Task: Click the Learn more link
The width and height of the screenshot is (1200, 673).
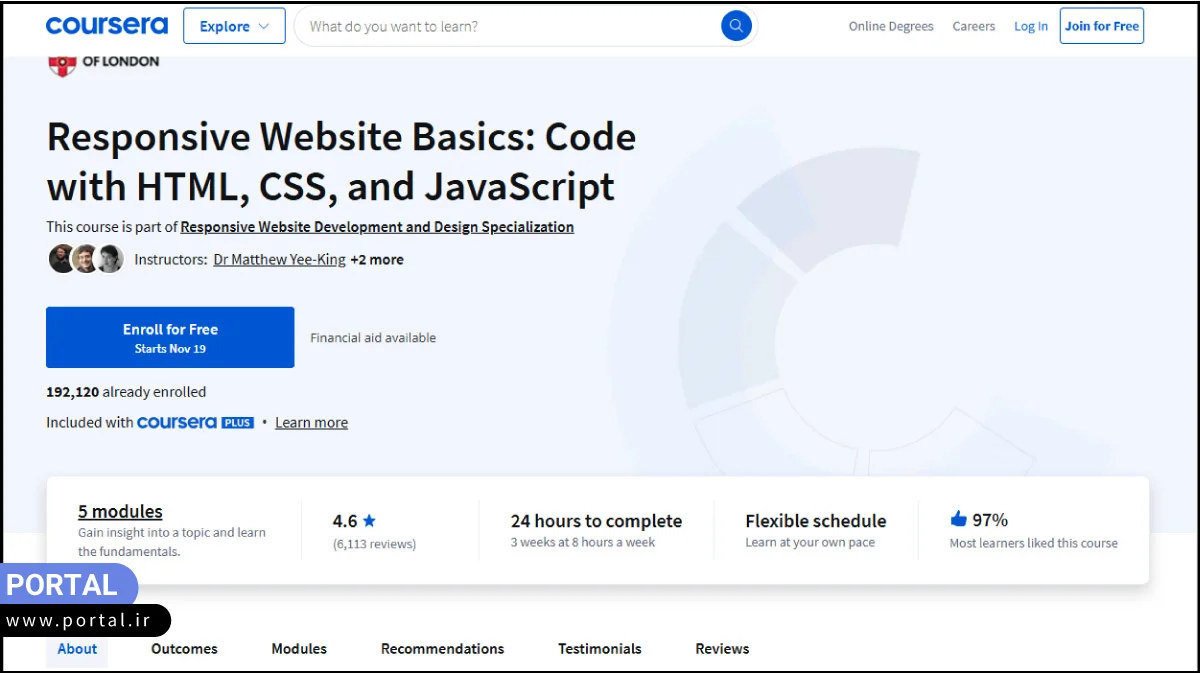Action: coord(311,422)
